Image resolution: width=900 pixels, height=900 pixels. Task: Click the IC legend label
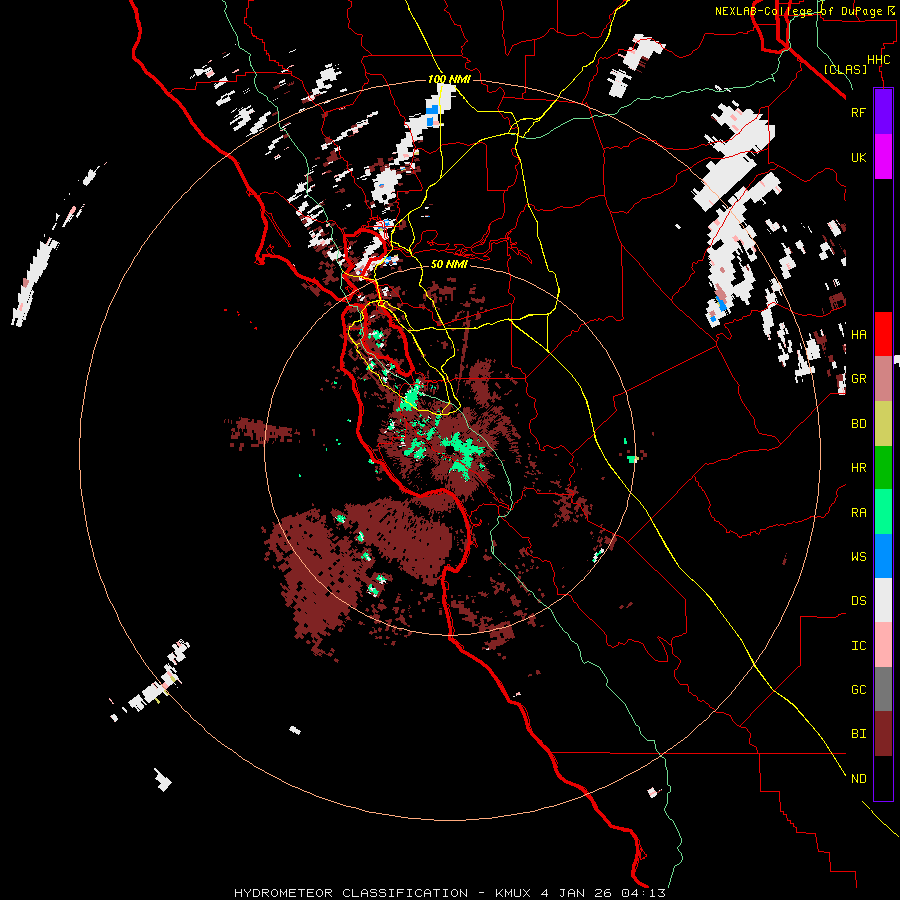click(x=858, y=646)
